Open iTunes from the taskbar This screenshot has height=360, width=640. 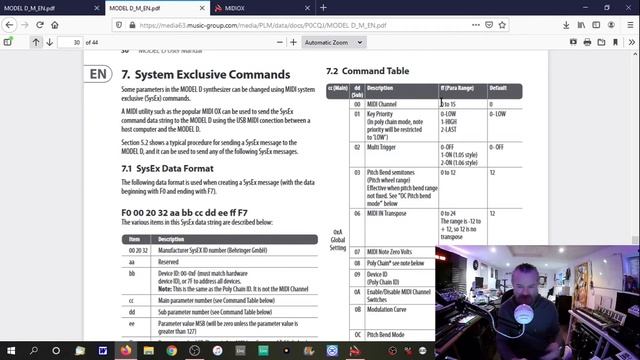pos(218,351)
